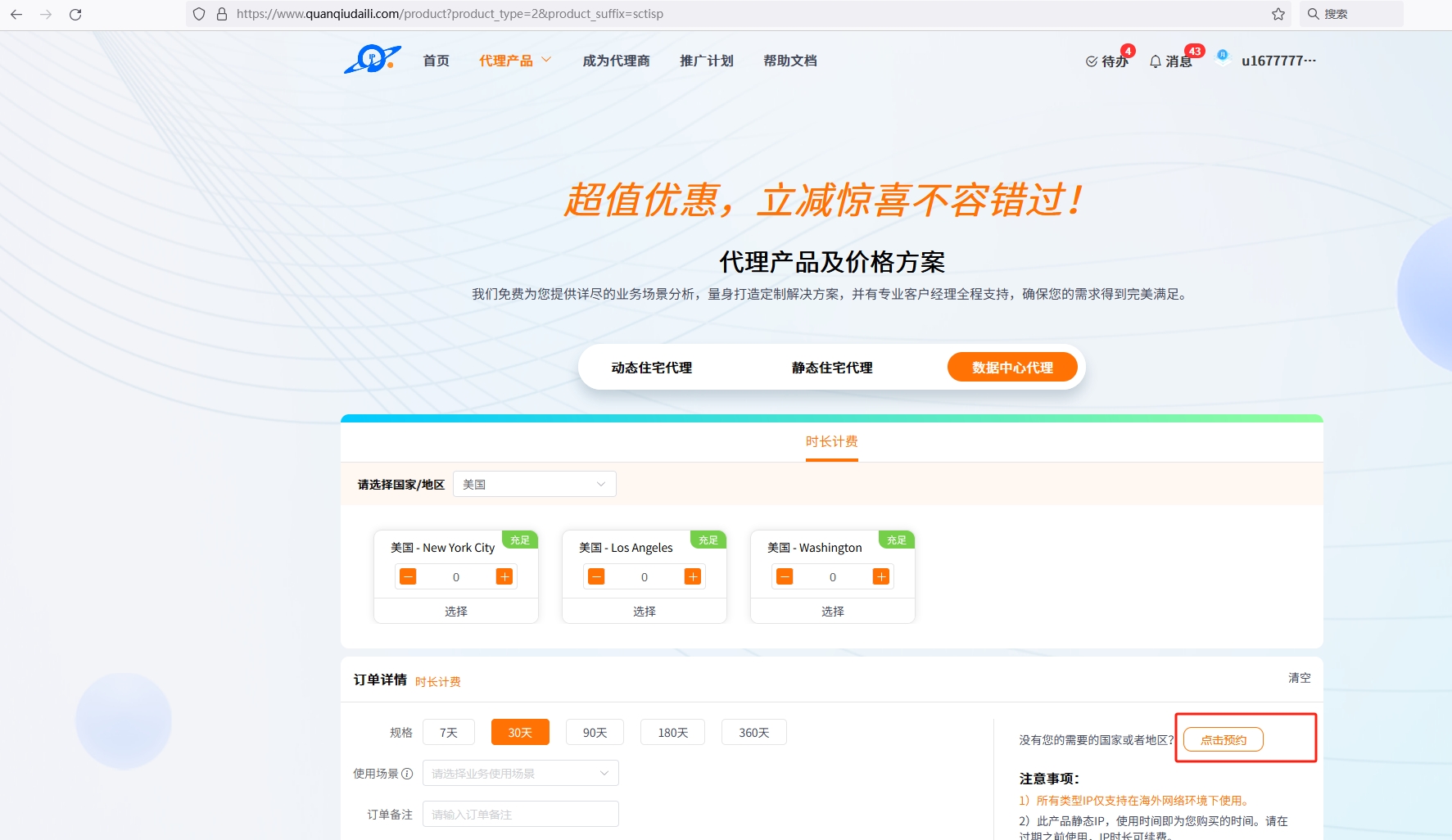Decrease Los Angeles quantity with minus

point(596,576)
